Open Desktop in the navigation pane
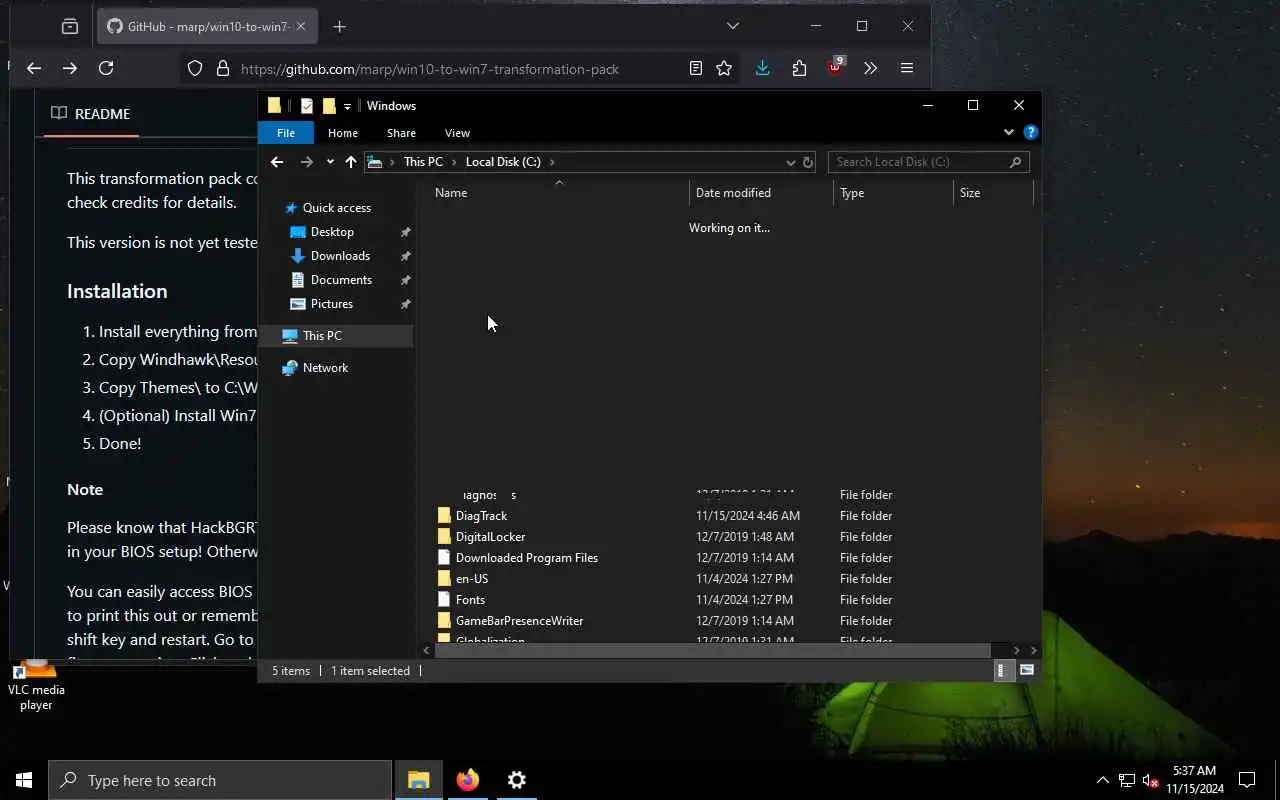Viewport: 1280px width, 800px height. coord(332,232)
